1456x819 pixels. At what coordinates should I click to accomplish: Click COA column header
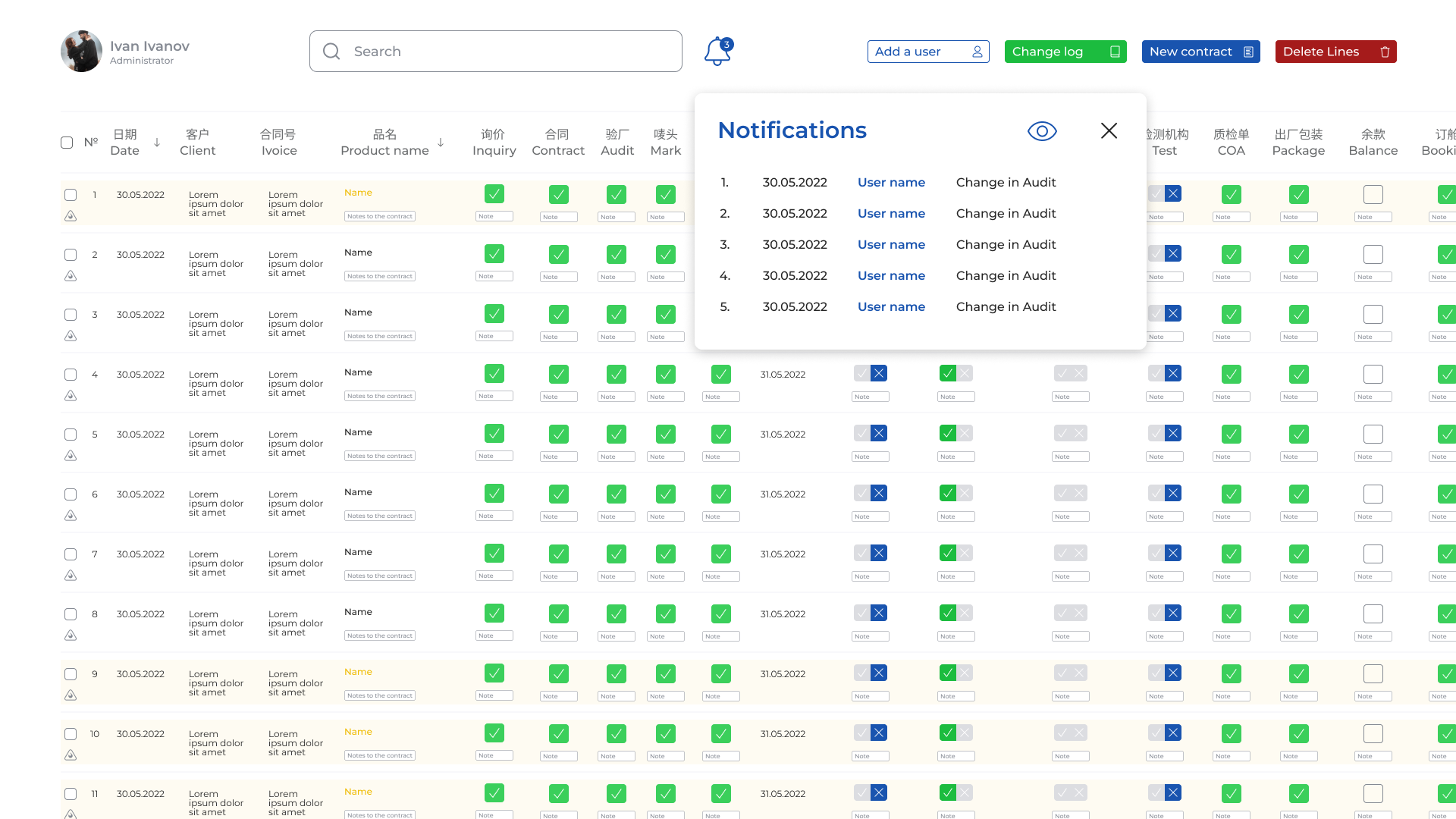coord(1232,143)
